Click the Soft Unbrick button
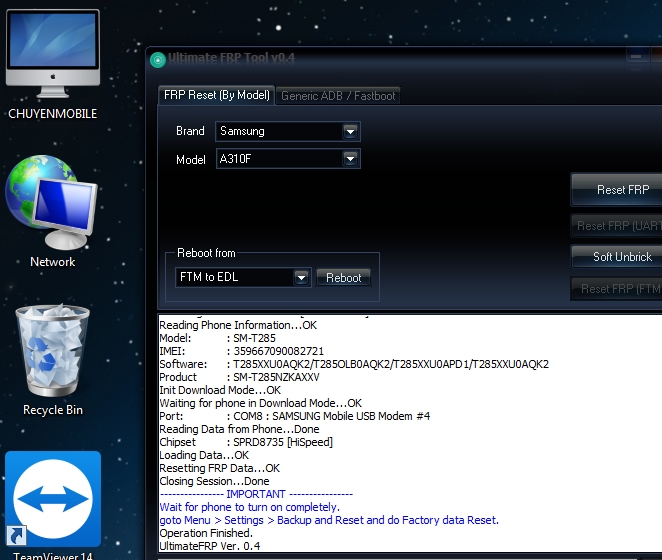Image resolution: width=662 pixels, height=560 pixels. coord(618,257)
